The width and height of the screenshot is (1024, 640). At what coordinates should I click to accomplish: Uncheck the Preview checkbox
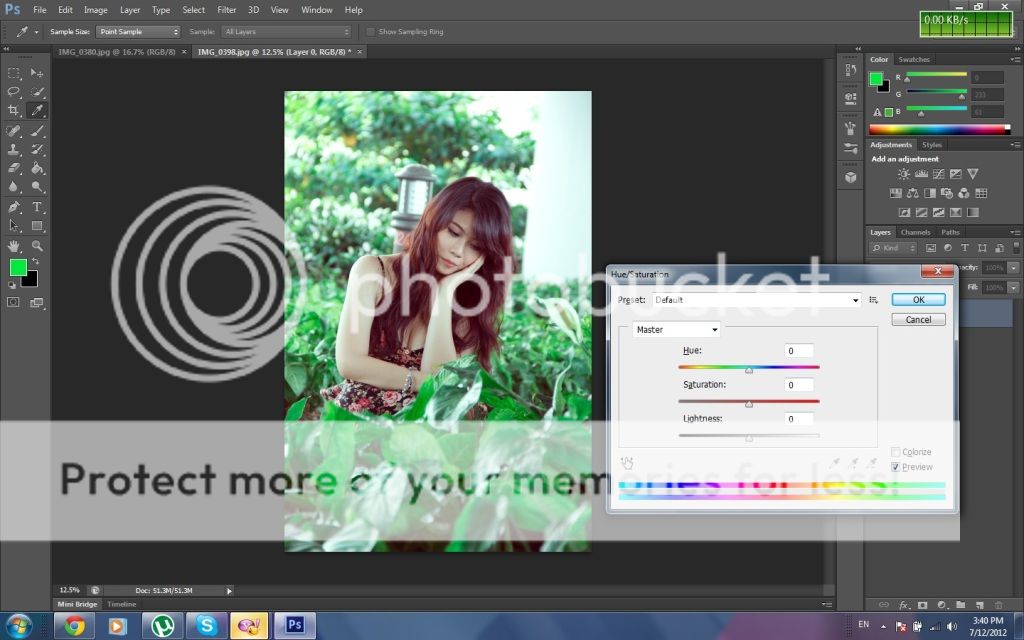[895, 467]
